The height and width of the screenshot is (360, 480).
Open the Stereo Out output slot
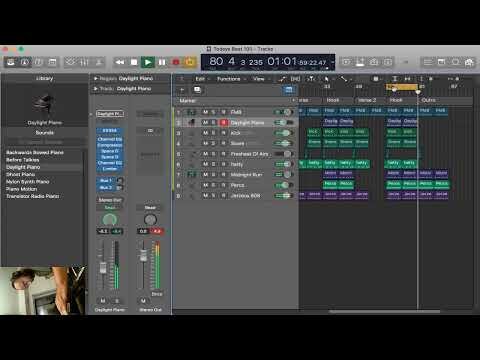[x=110, y=200]
